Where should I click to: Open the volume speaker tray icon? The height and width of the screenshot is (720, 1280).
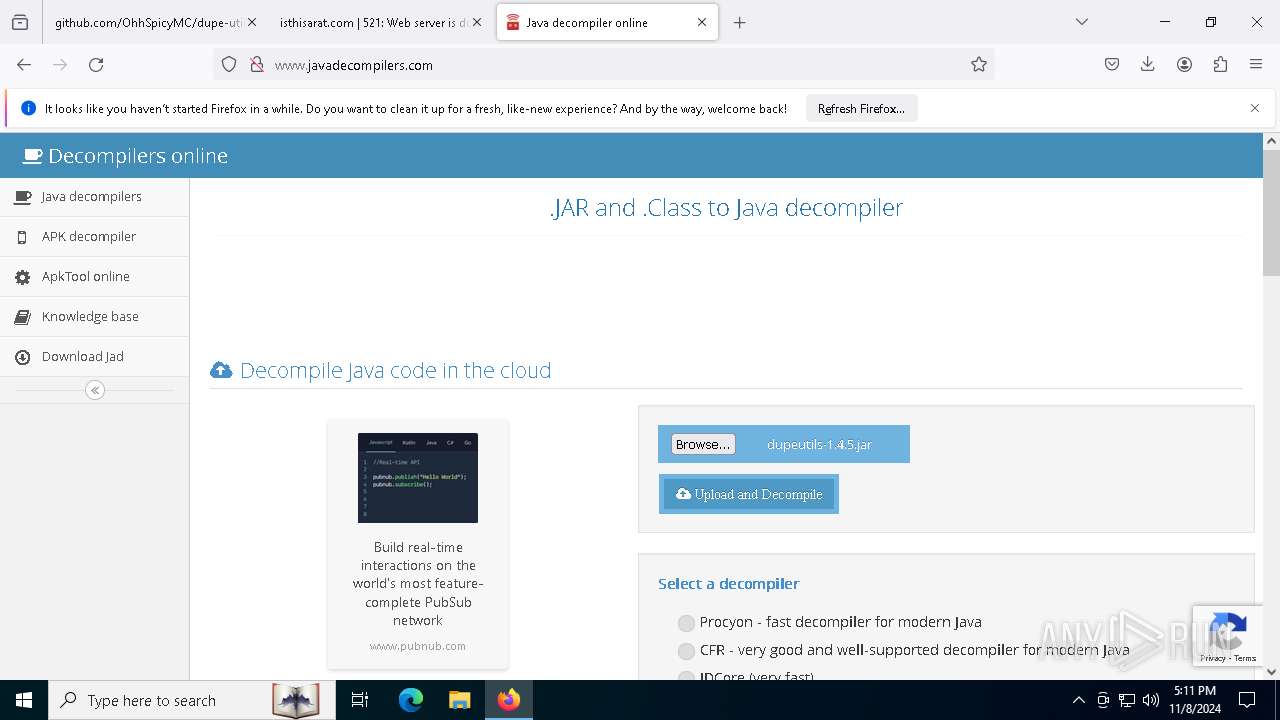(x=1151, y=700)
